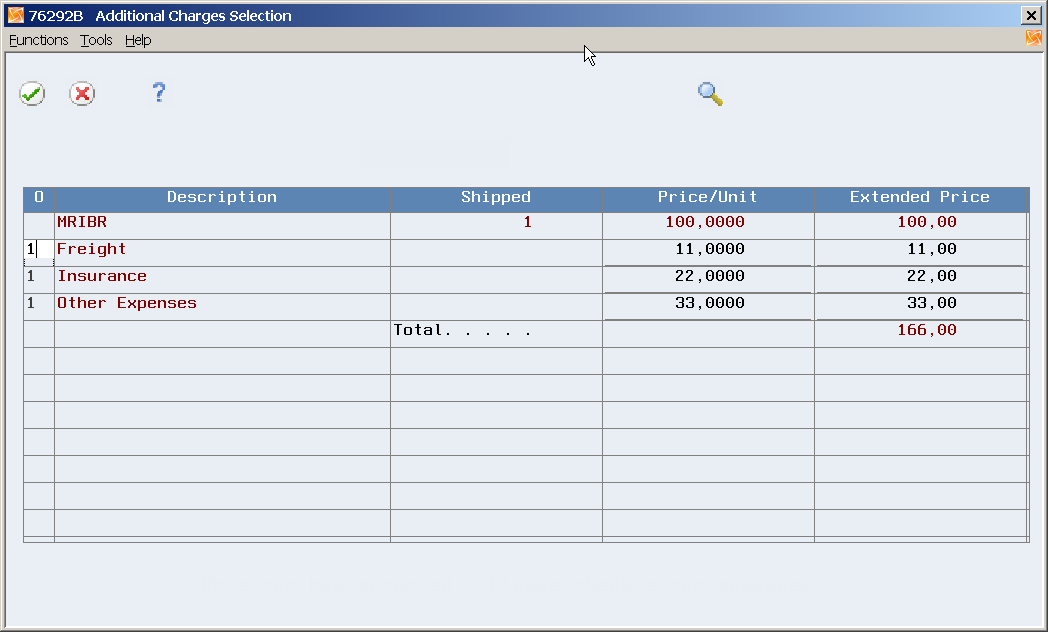Open the Functions menu
This screenshot has height=632, width=1048.
tap(39, 40)
